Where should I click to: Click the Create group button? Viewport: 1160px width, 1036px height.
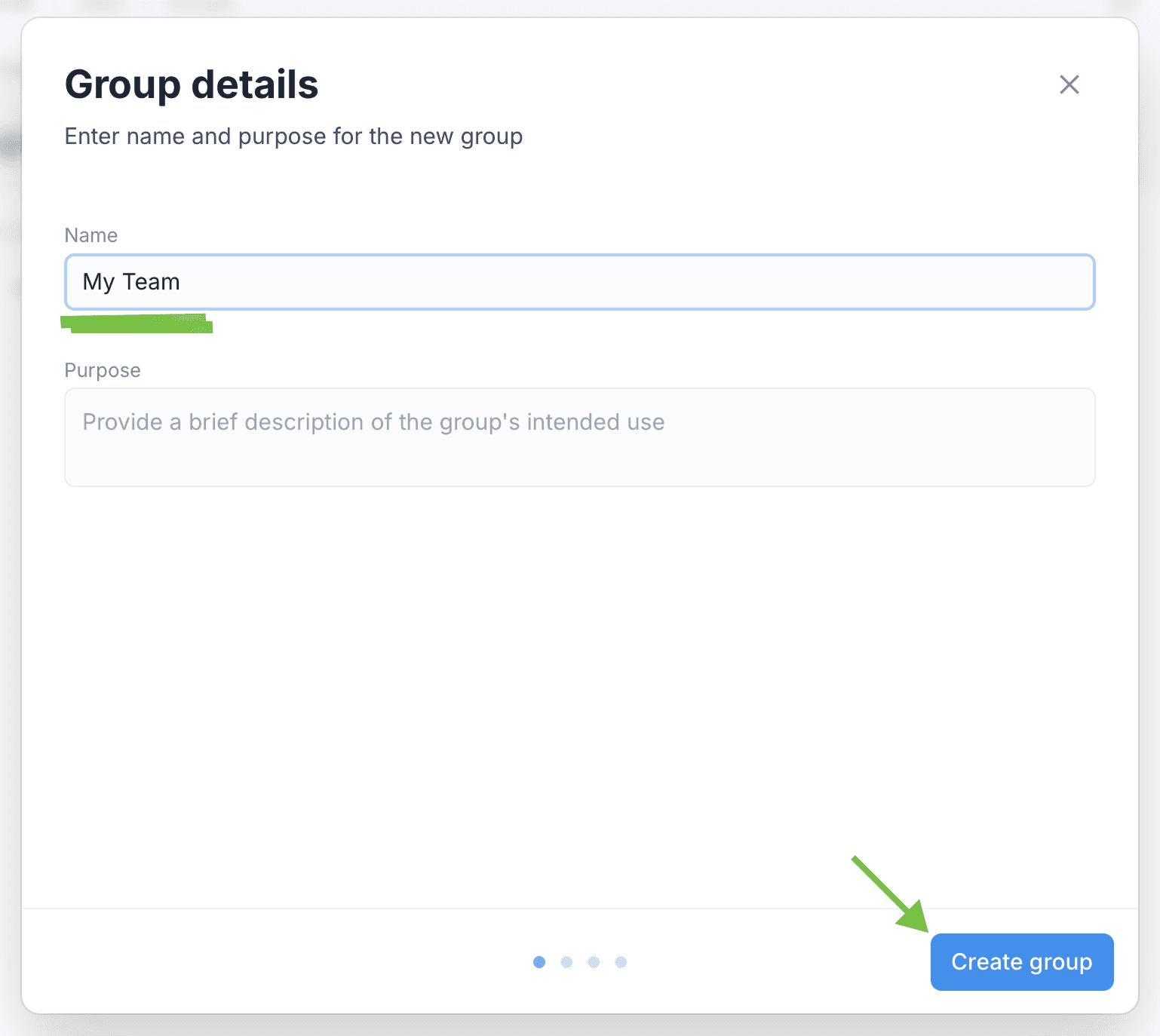click(1021, 962)
